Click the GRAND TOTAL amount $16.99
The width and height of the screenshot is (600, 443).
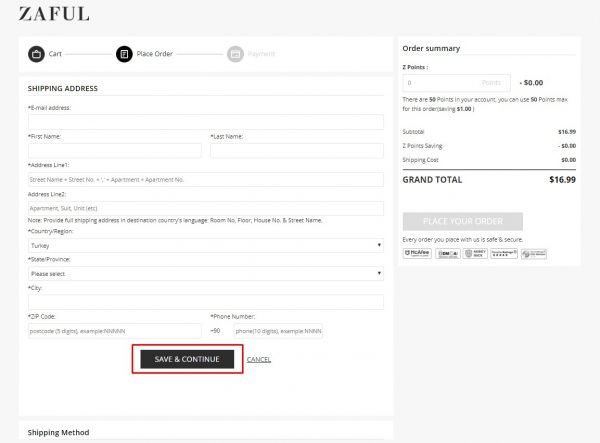coord(562,180)
